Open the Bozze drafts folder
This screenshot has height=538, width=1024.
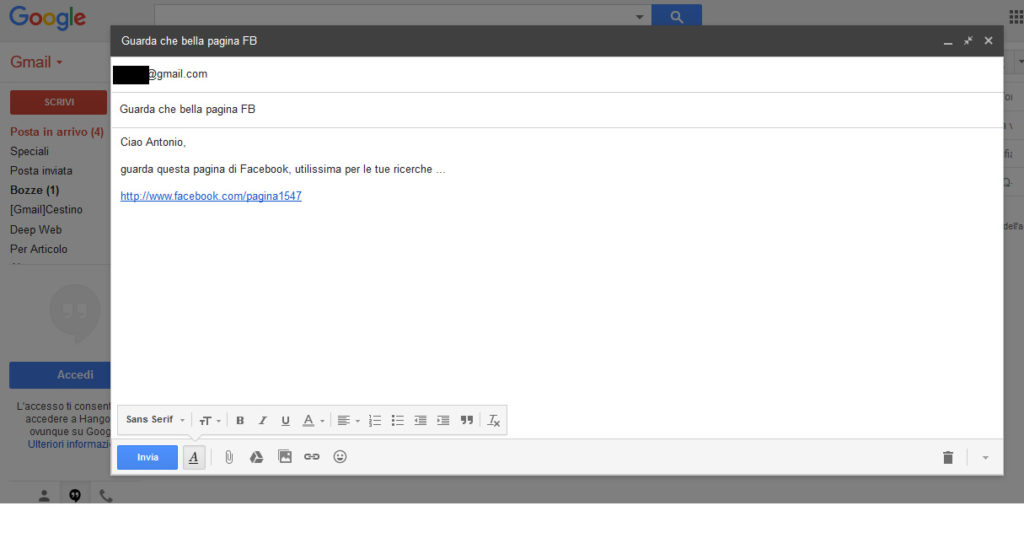click(35, 191)
